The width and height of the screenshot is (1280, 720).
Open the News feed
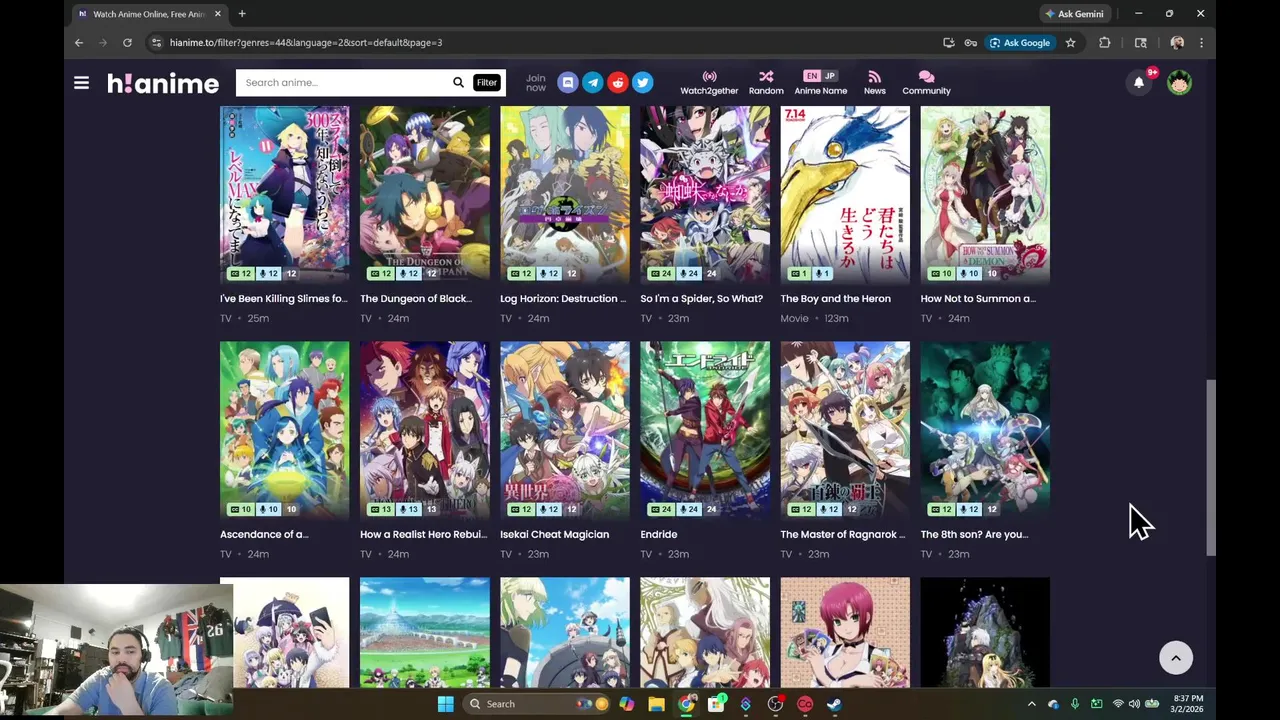[x=874, y=83]
